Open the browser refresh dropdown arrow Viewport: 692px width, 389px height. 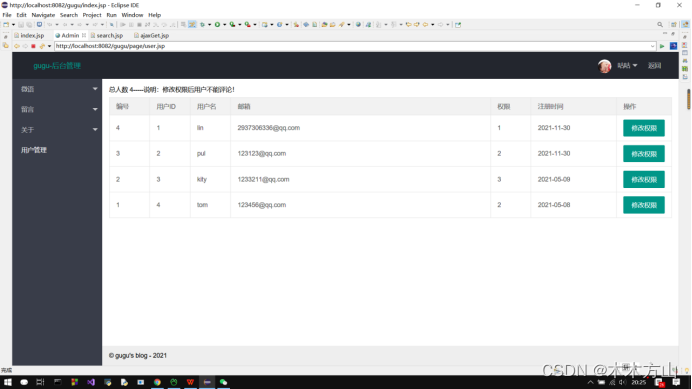click(x=49, y=46)
